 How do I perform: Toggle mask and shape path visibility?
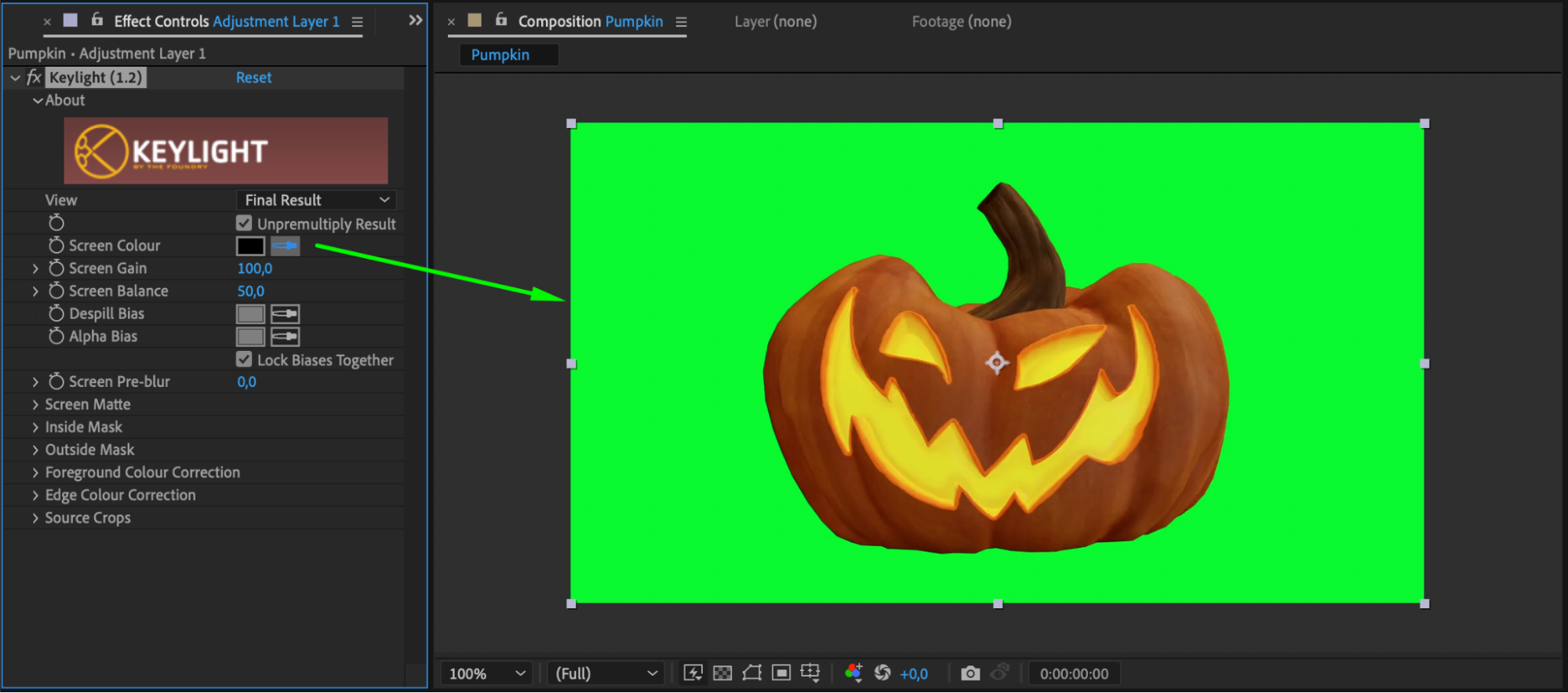[x=751, y=673]
